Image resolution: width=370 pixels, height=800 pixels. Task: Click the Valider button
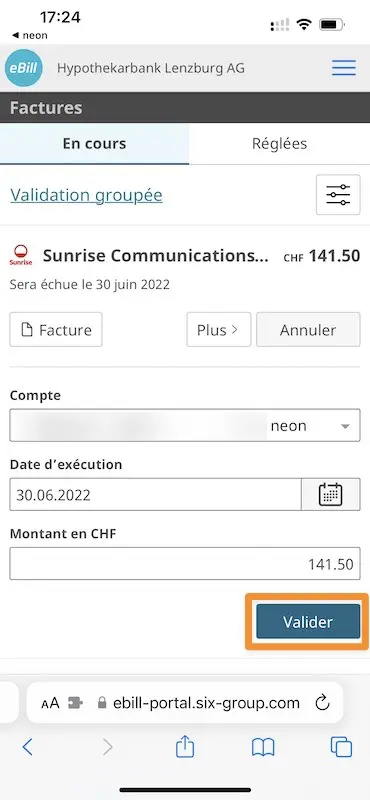click(x=308, y=621)
